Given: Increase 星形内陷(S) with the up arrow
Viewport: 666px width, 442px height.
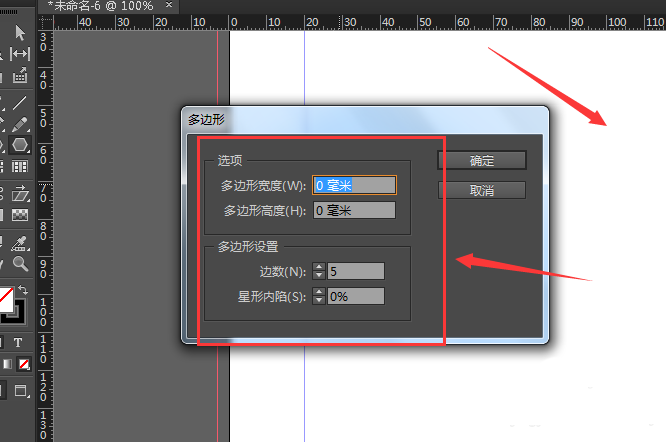Looking at the screenshot, I should [319, 292].
